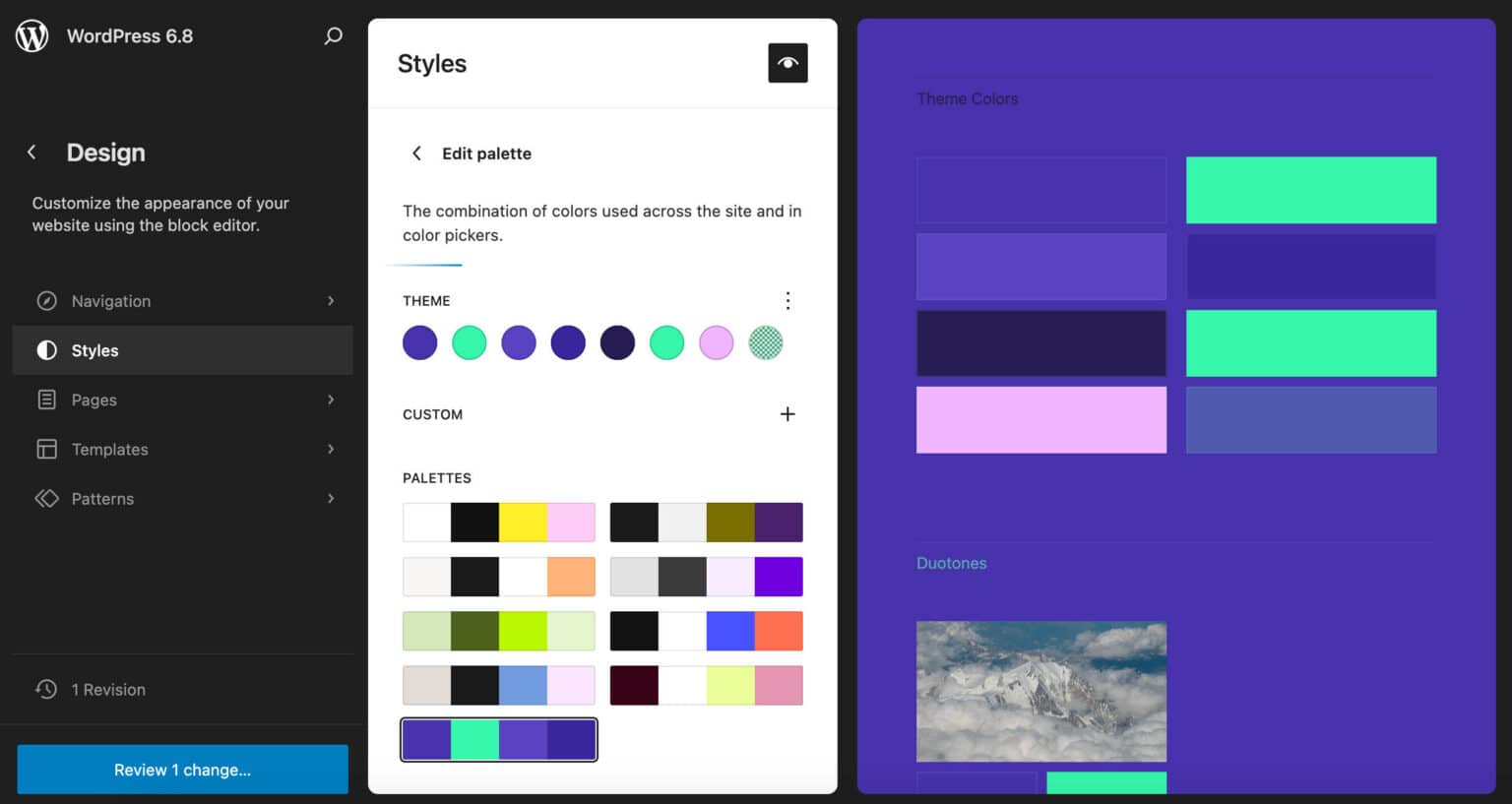Image resolution: width=1512 pixels, height=804 pixels.
Task: Expand the Templates section chevron
Action: tap(331, 449)
